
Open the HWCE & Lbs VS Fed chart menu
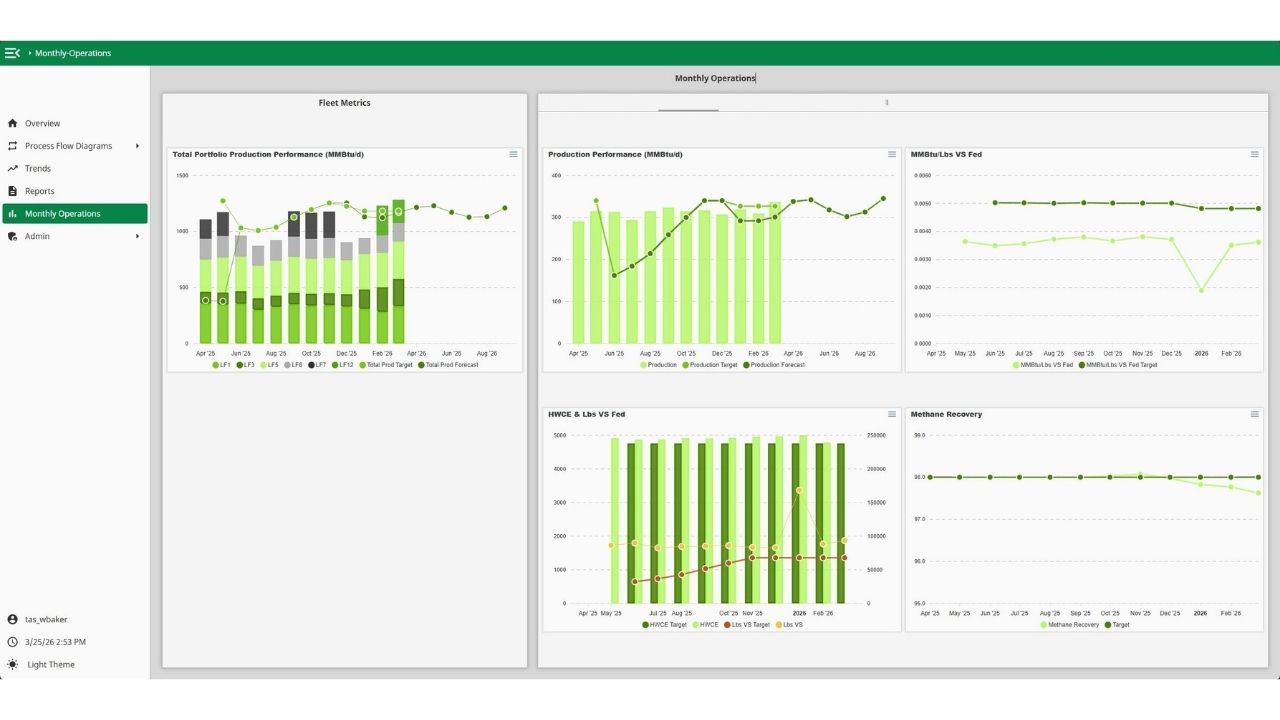(x=892, y=414)
